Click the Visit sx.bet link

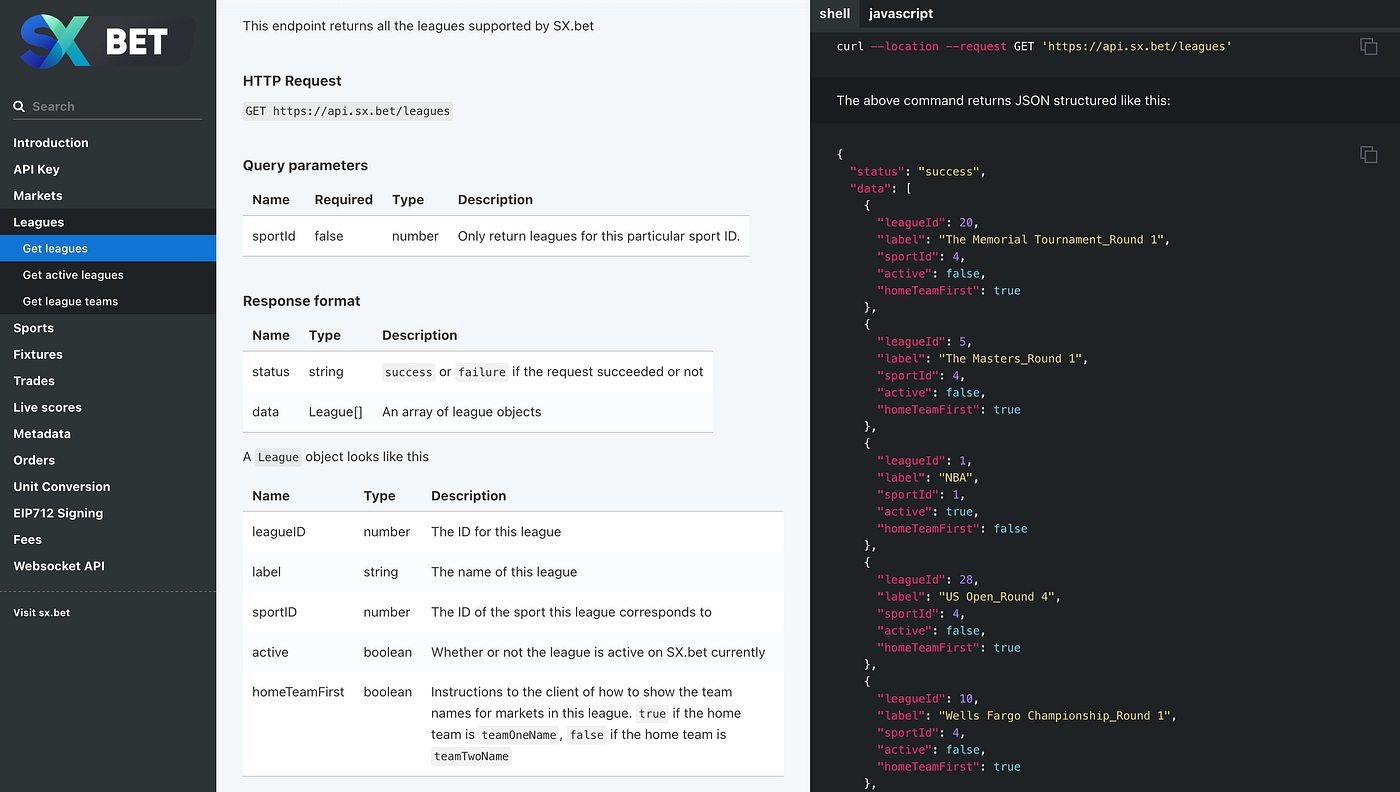pyautogui.click(x=42, y=612)
